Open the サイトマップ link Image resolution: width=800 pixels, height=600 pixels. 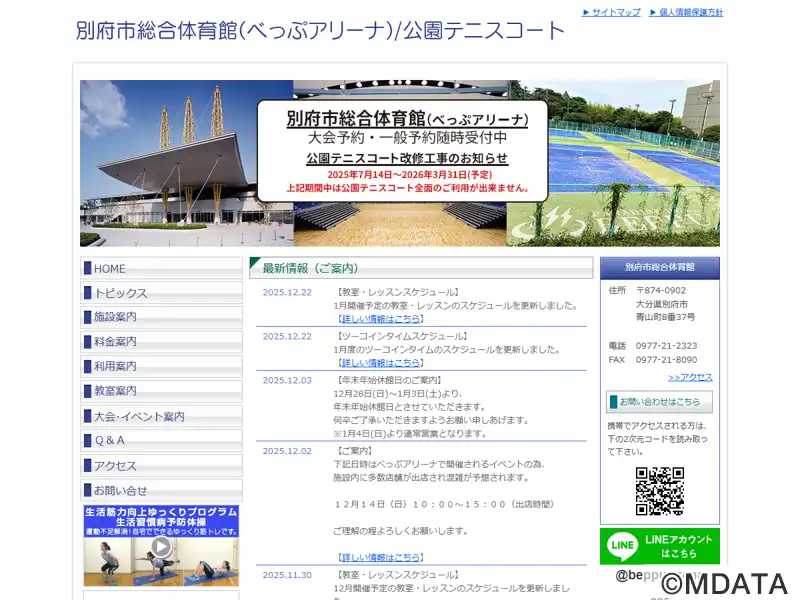[611, 12]
